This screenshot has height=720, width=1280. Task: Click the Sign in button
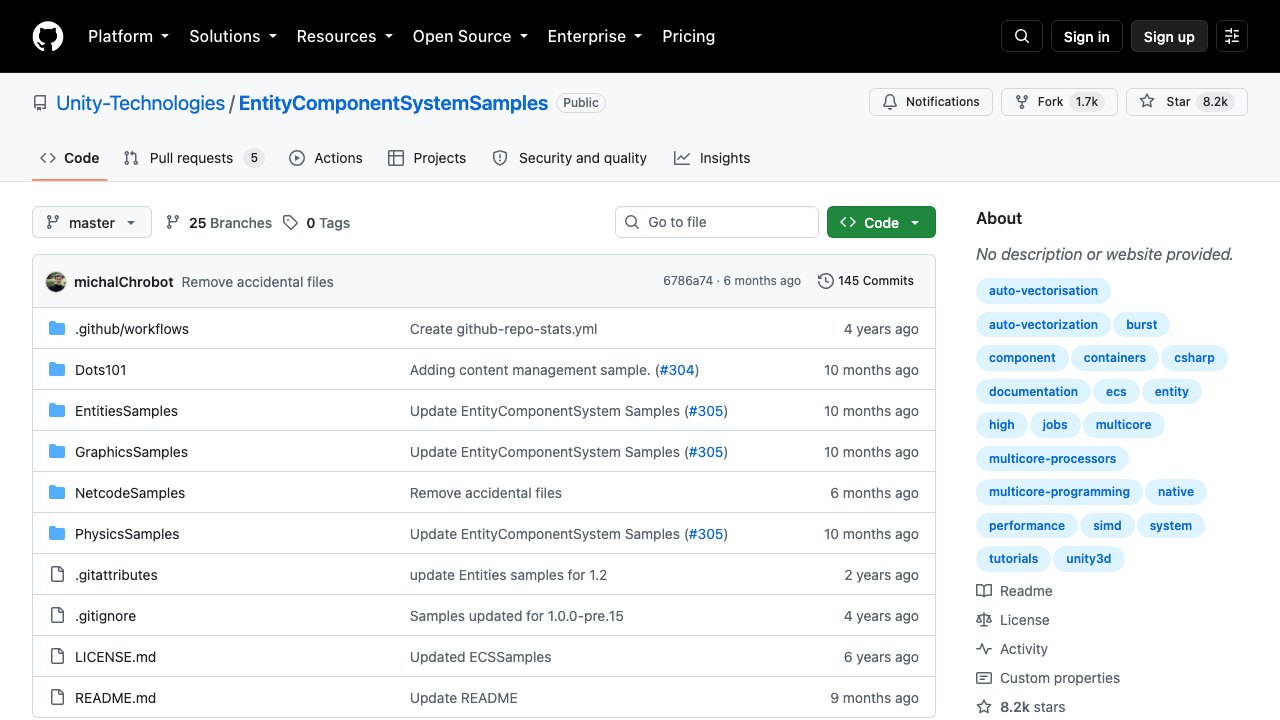click(x=1087, y=36)
